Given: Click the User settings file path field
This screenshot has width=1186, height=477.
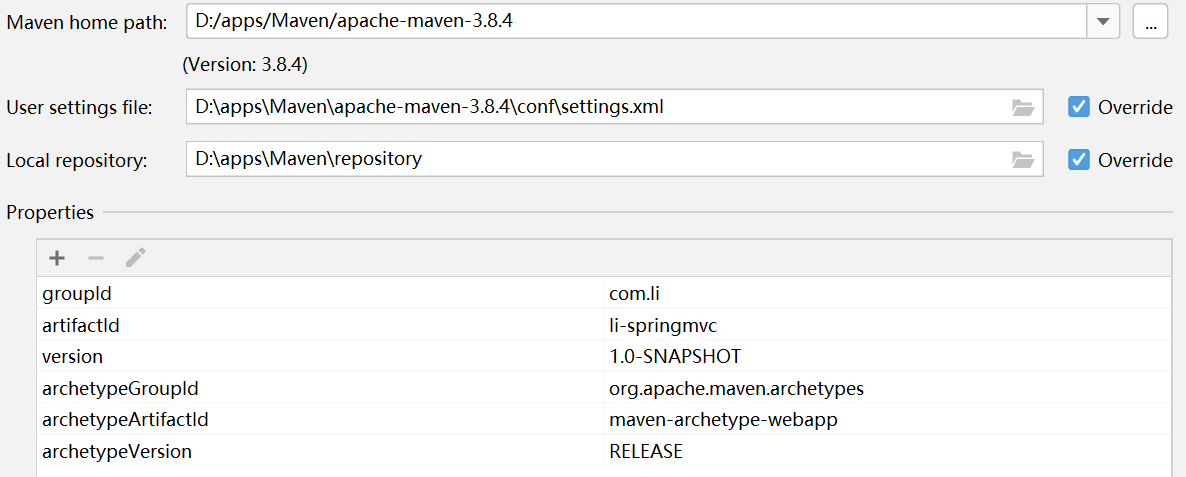Looking at the screenshot, I should (x=615, y=107).
